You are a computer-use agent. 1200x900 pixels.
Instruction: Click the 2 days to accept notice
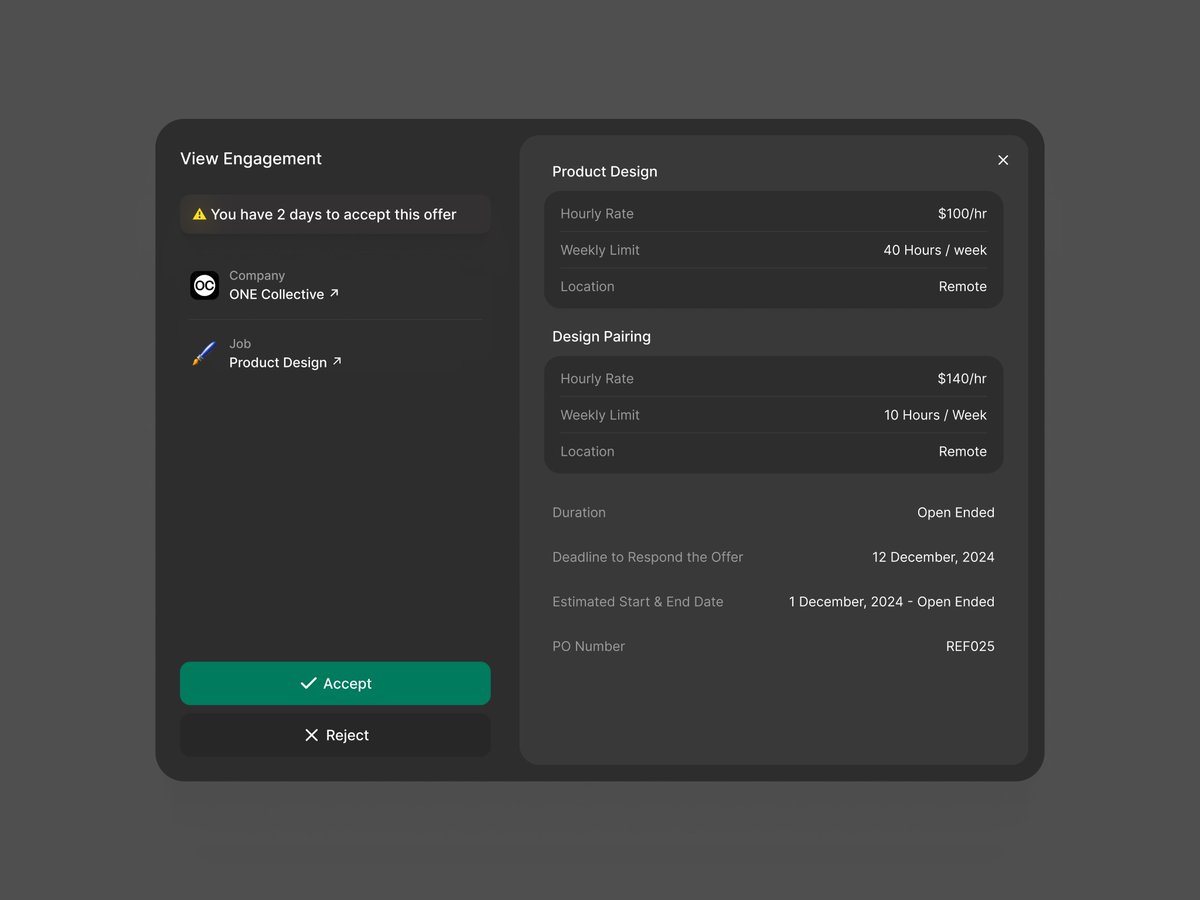[x=335, y=214]
